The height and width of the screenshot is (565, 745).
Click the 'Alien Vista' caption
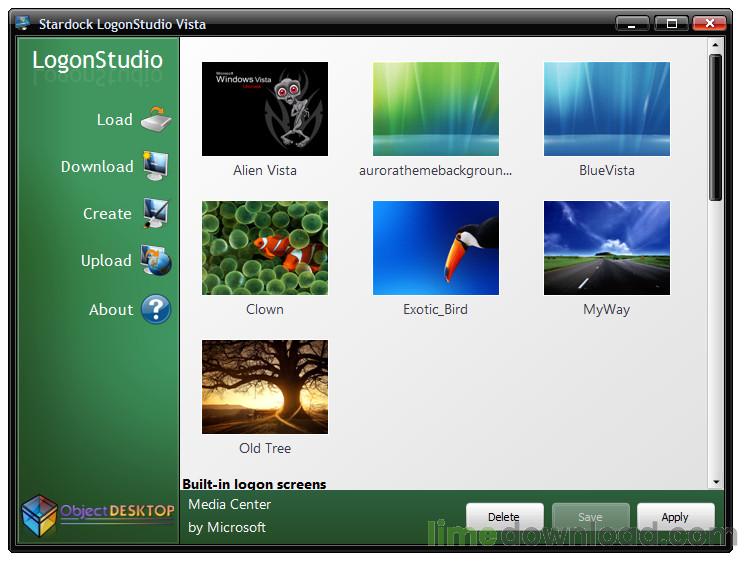point(265,171)
